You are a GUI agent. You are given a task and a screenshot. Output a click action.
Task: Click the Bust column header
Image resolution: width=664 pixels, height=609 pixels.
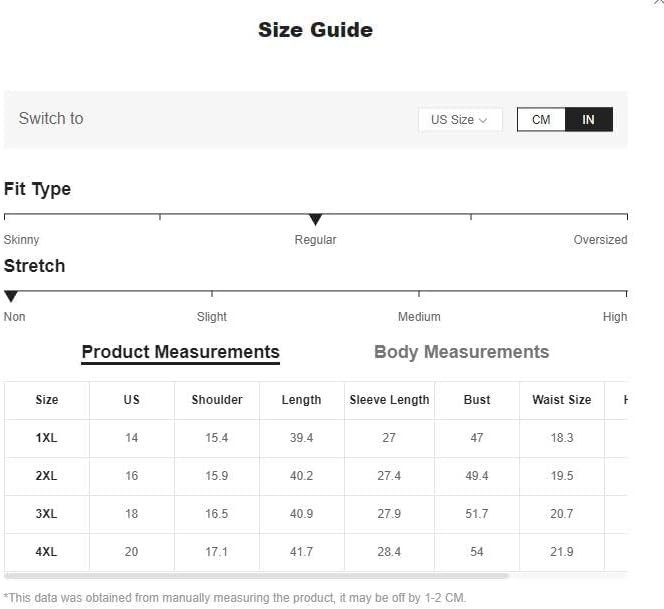coord(477,400)
